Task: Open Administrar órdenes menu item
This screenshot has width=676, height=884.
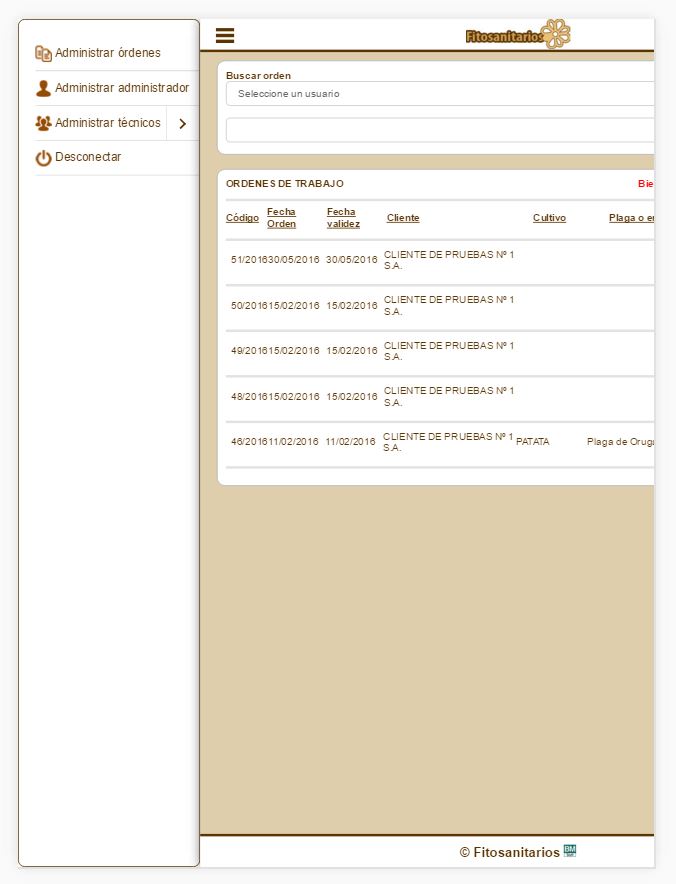Action: pyautogui.click(x=107, y=53)
